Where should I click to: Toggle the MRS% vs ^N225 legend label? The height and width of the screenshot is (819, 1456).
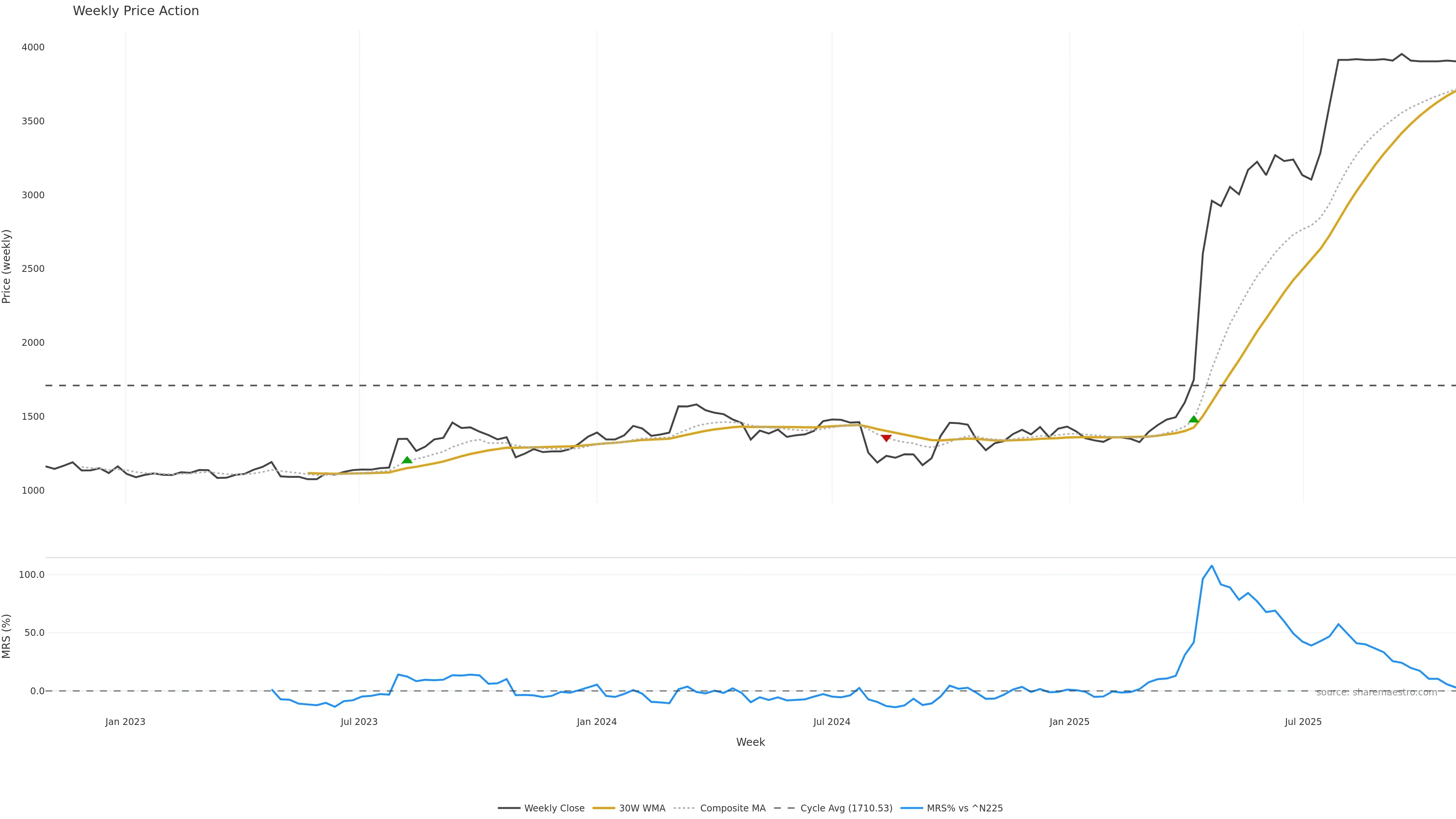(964, 808)
